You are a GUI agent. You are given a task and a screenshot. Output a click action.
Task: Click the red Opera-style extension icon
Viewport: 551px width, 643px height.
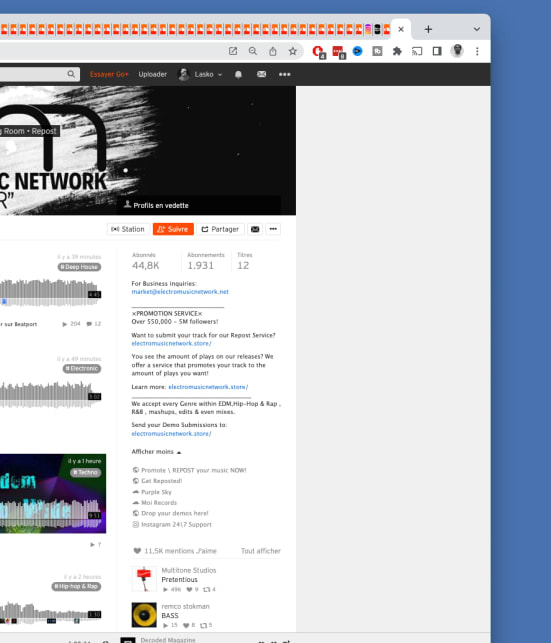318,52
